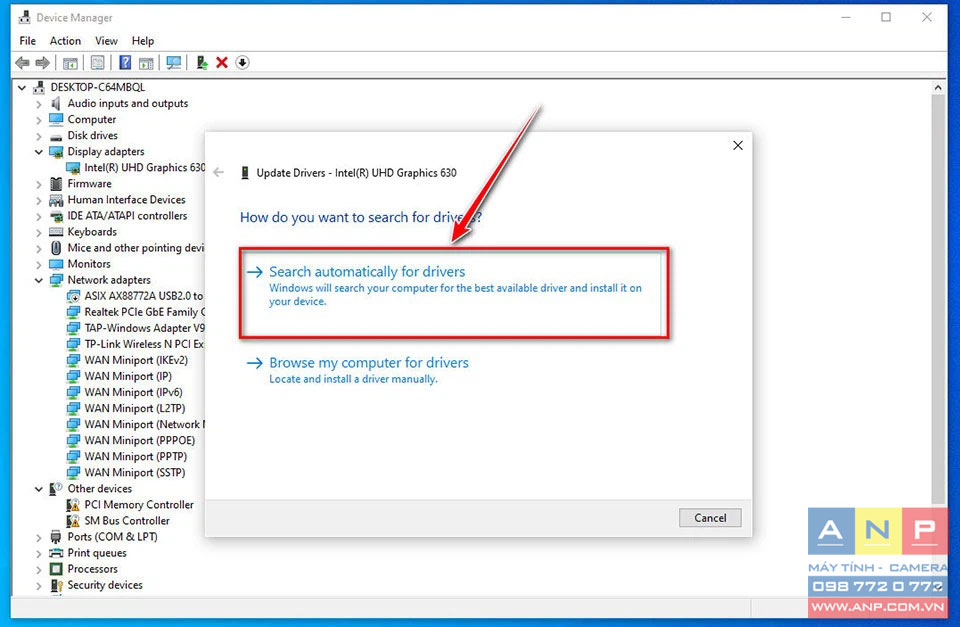Screen dimensions: 960x627
Task: Select ASIX AX88772A USB2.0 adapter
Action: point(143,296)
